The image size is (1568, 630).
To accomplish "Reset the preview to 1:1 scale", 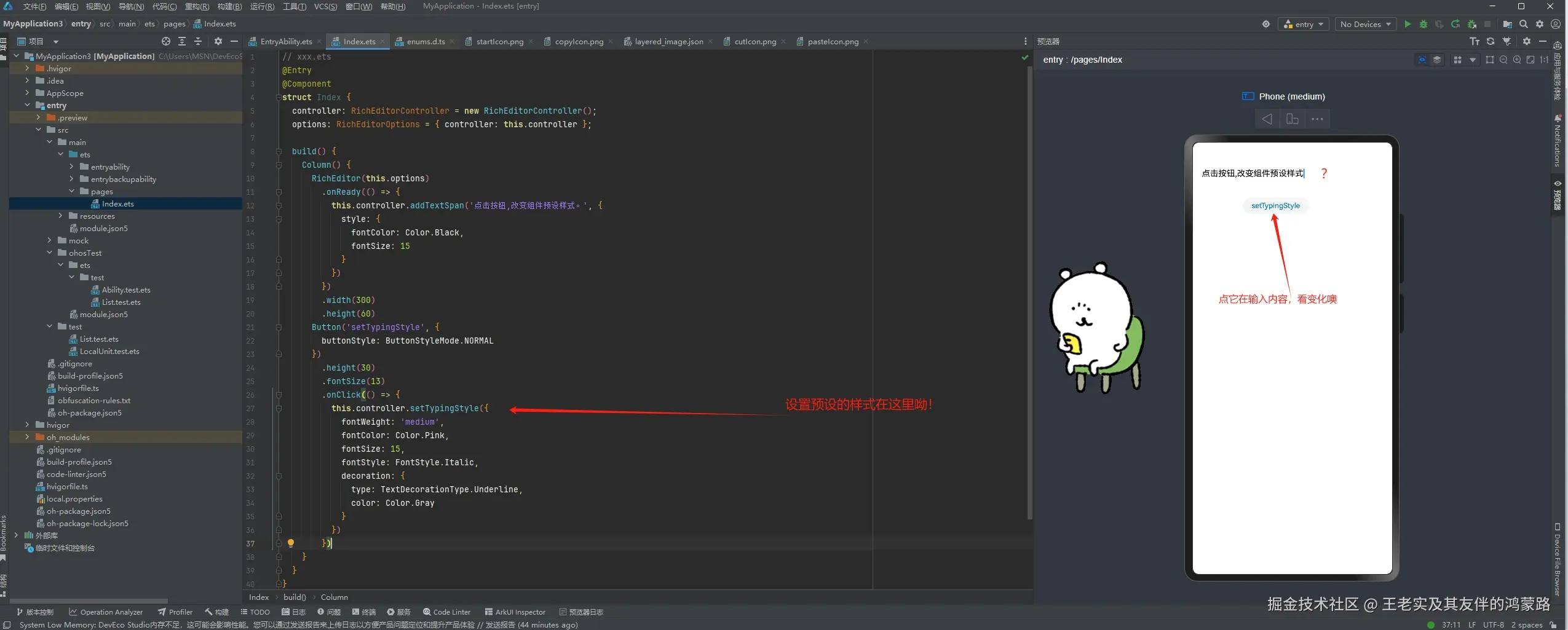I will [1544, 60].
